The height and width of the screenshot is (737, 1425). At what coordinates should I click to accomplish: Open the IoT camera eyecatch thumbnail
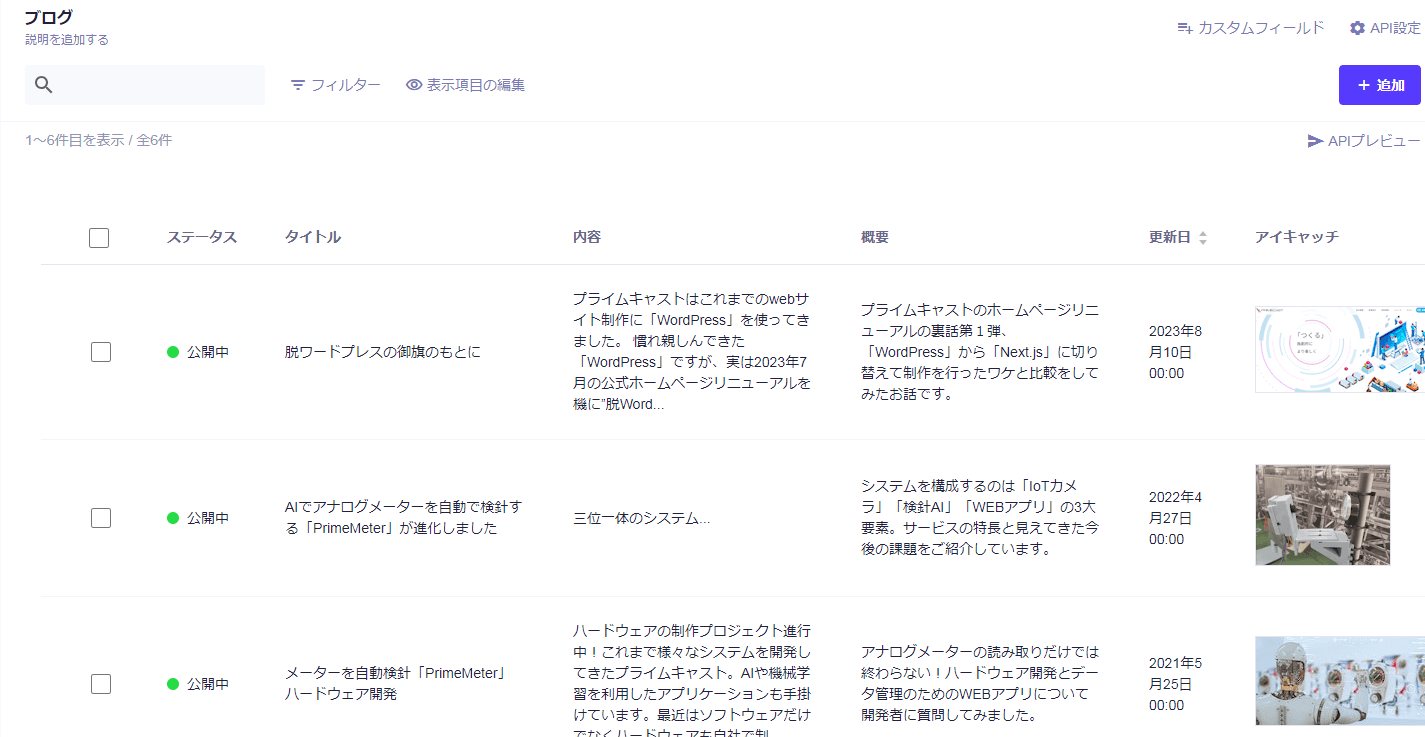tap(1322, 515)
